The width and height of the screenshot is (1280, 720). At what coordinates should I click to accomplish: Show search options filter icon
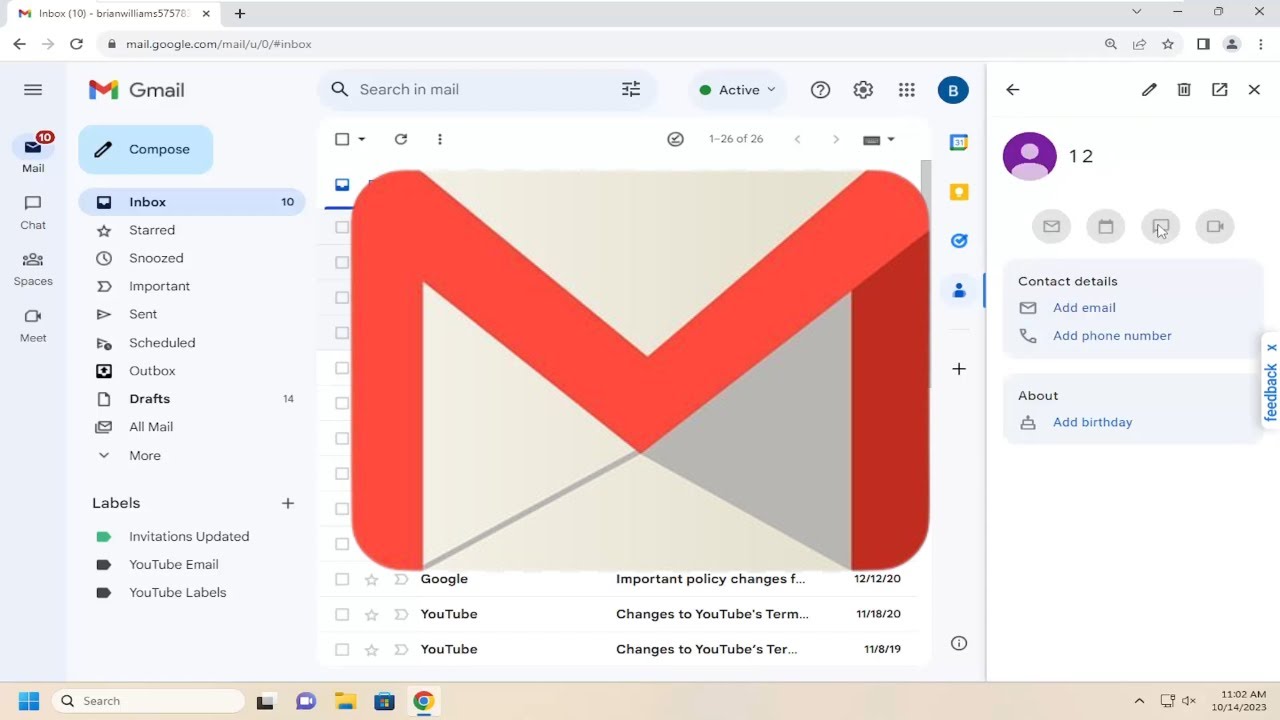tap(631, 90)
